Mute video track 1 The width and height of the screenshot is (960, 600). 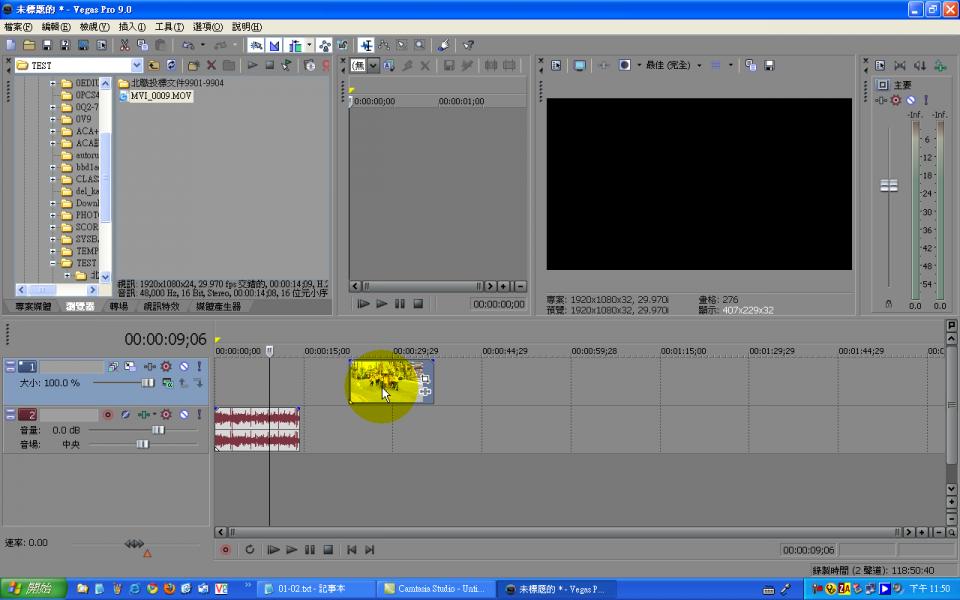tap(183, 367)
